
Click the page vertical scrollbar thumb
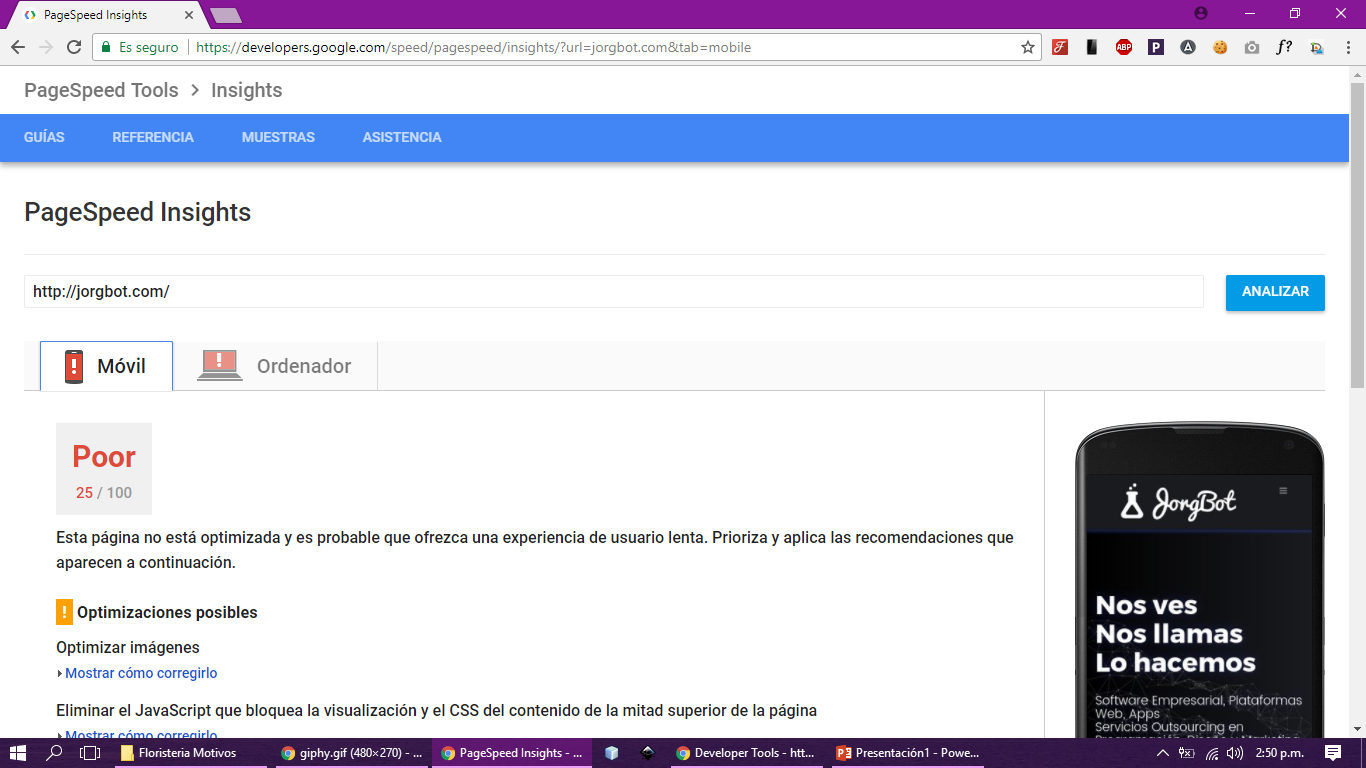point(1357,235)
